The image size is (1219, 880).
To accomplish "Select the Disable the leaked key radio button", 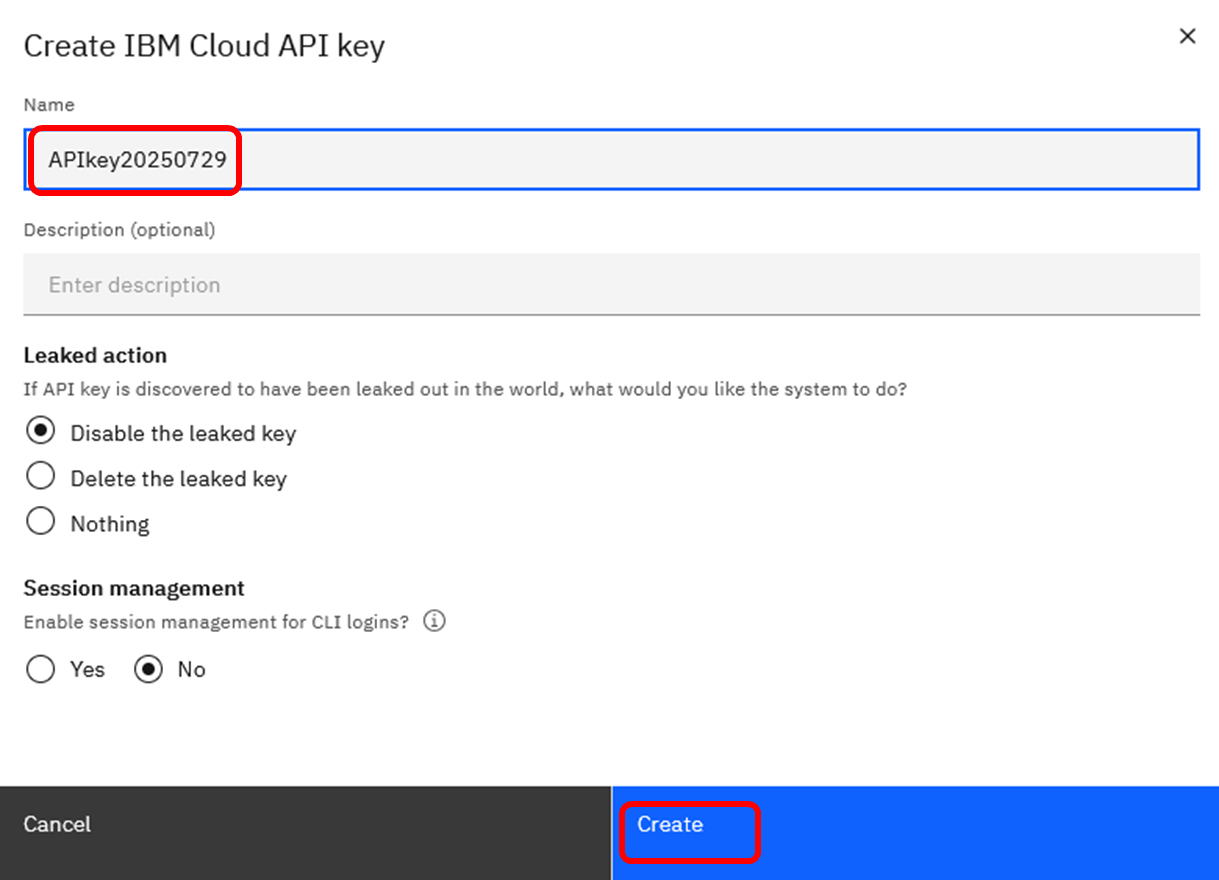I will tap(41, 432).
